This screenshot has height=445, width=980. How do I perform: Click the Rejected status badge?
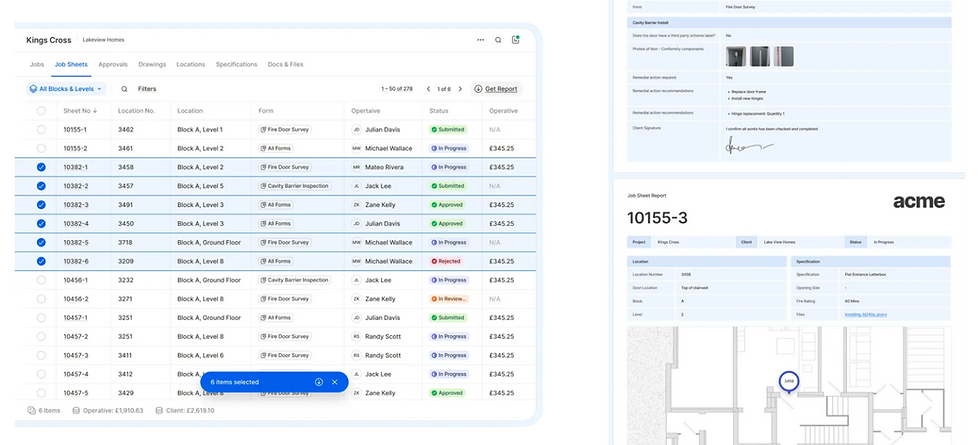click(446, 261)
